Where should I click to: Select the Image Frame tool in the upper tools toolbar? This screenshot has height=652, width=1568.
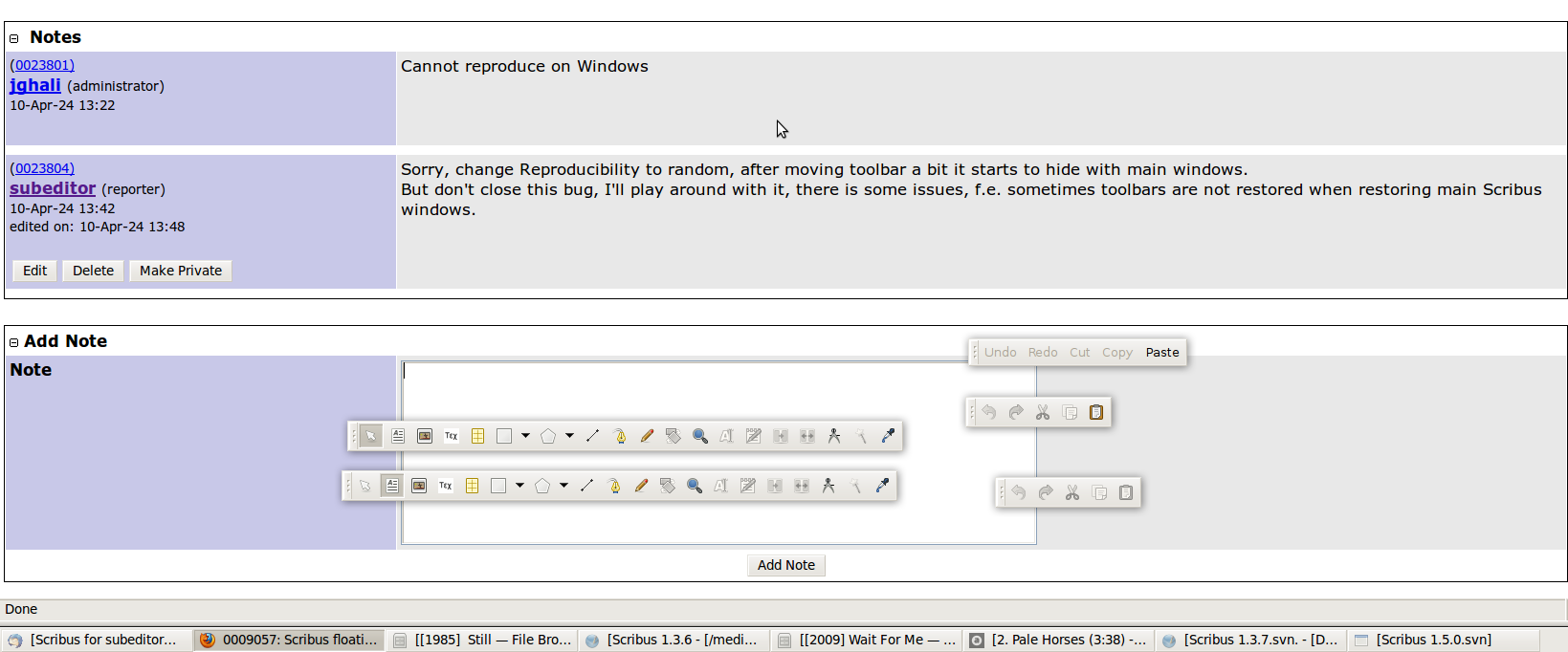point(425,436)
